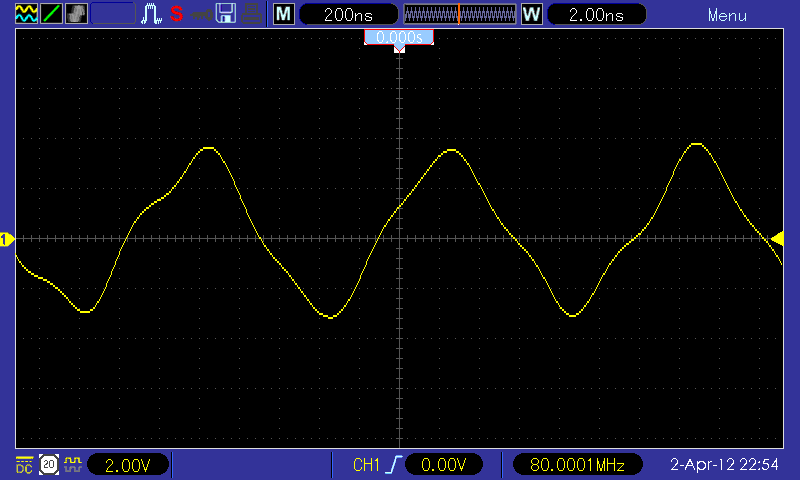Click the 2-Apr-12 22:54 date and time

click(724, 464)
